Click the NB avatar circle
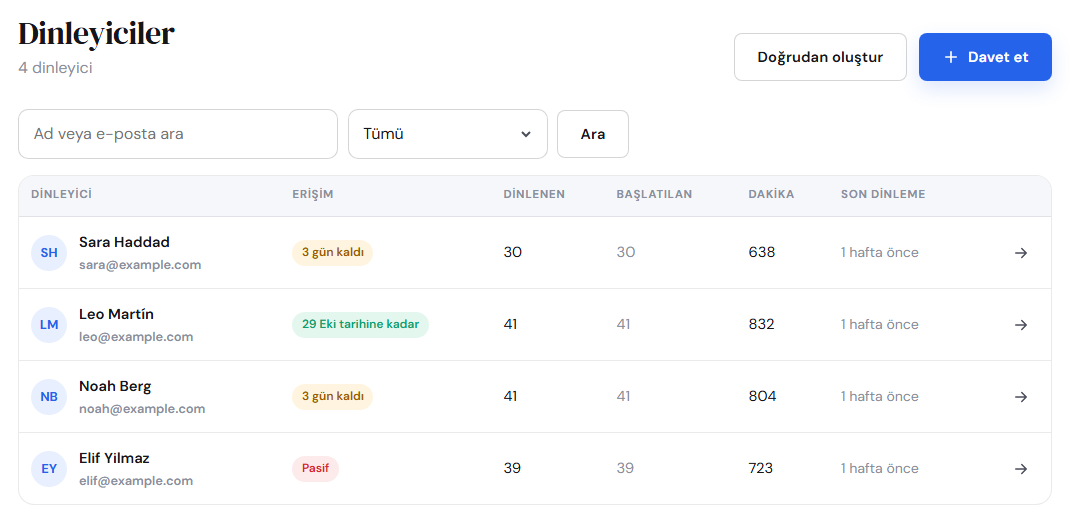1070x530 pixels. [x=49, y=397]
